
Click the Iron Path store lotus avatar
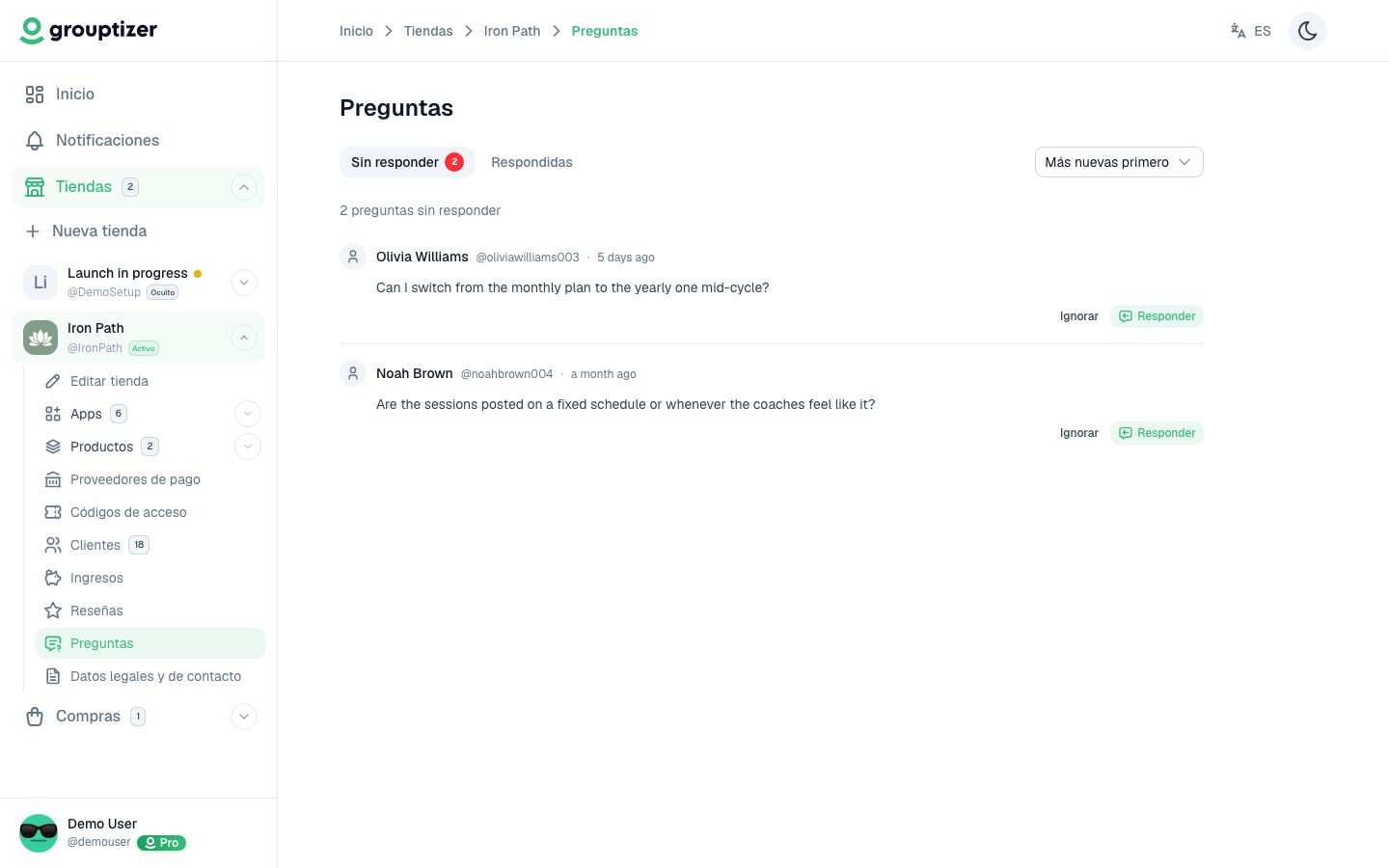[x=41, y=338]
